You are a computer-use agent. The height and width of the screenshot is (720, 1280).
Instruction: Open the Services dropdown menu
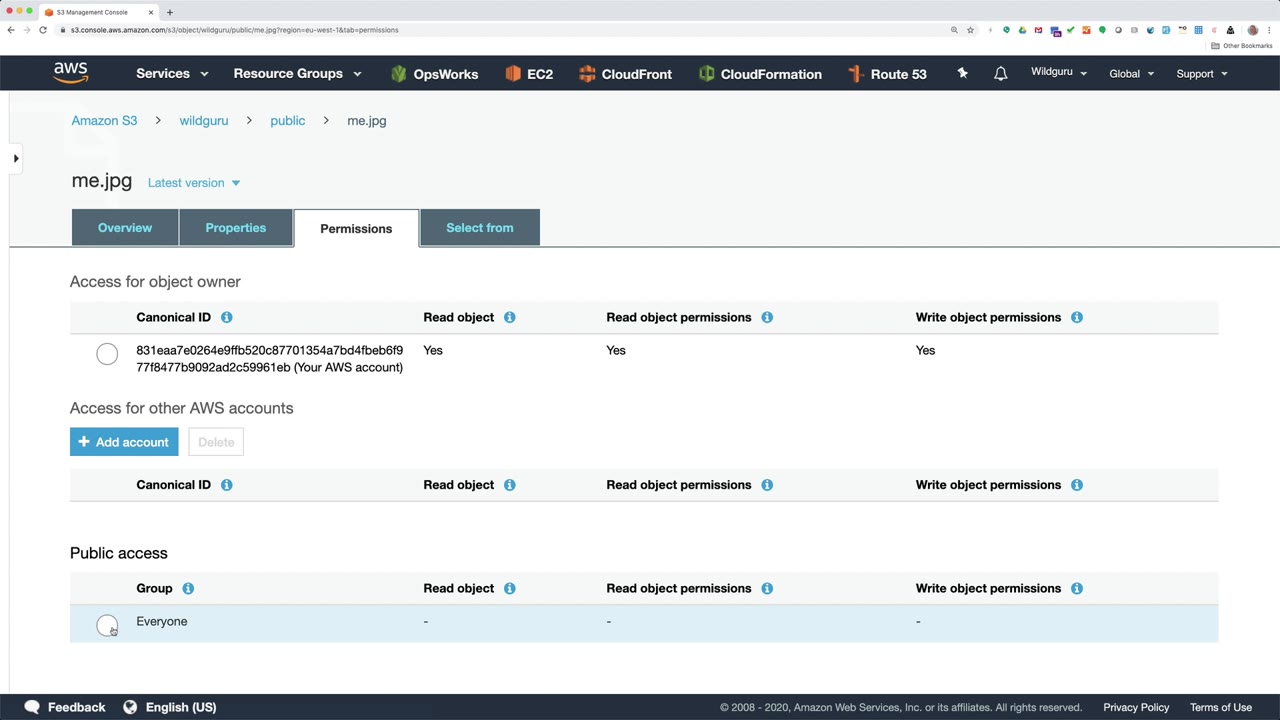(x=172, y=73)
